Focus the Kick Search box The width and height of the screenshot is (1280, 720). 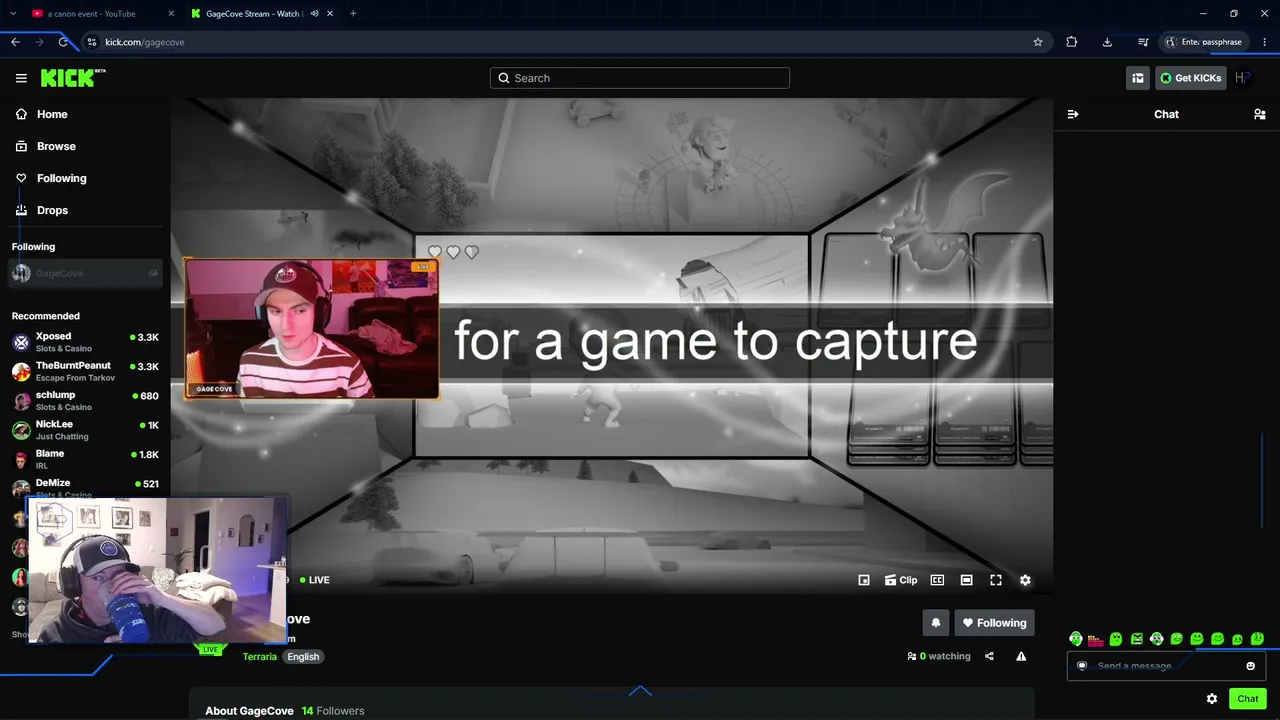coord(640,78)
